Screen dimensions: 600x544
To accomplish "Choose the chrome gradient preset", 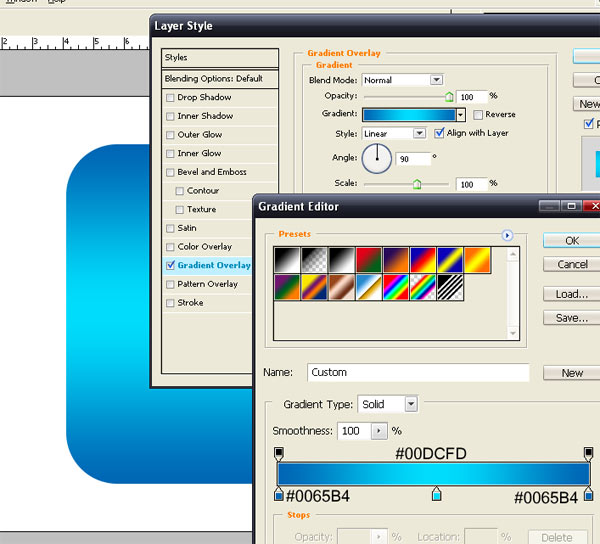I will [368, 287].
